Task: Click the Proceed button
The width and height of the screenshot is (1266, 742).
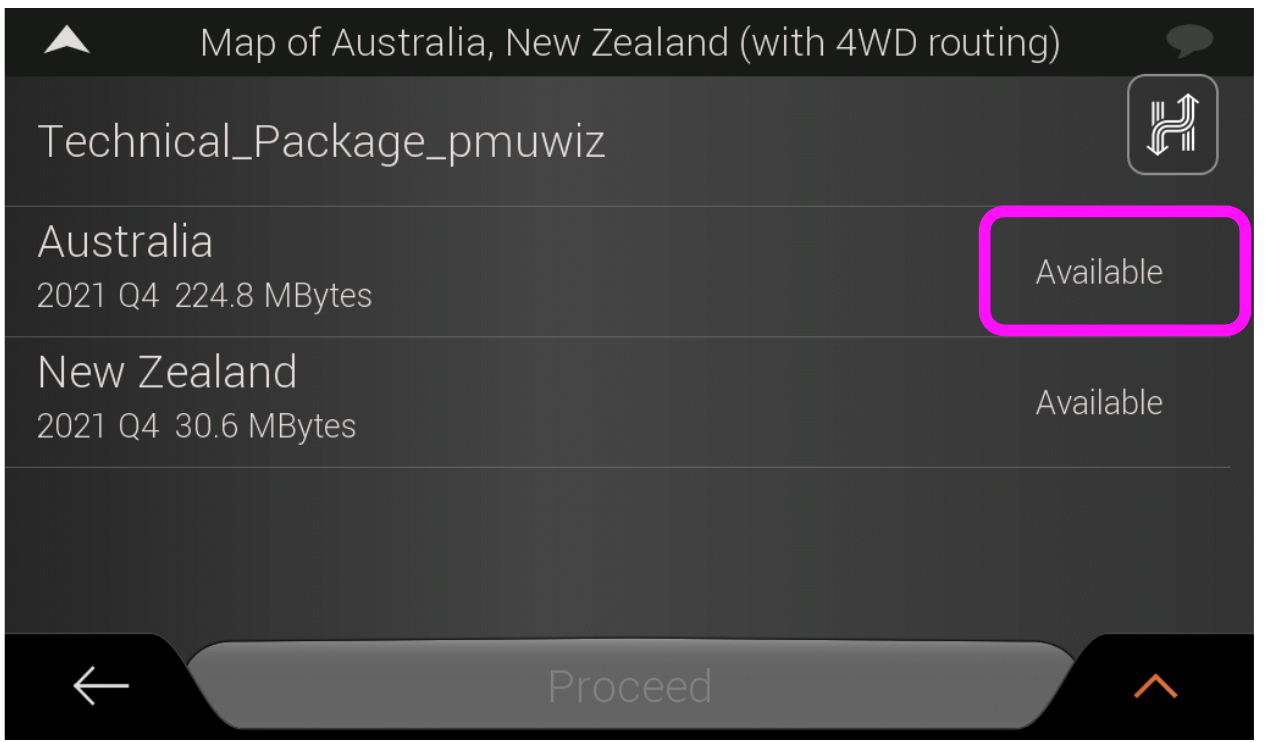Action: tap(630, 685)
